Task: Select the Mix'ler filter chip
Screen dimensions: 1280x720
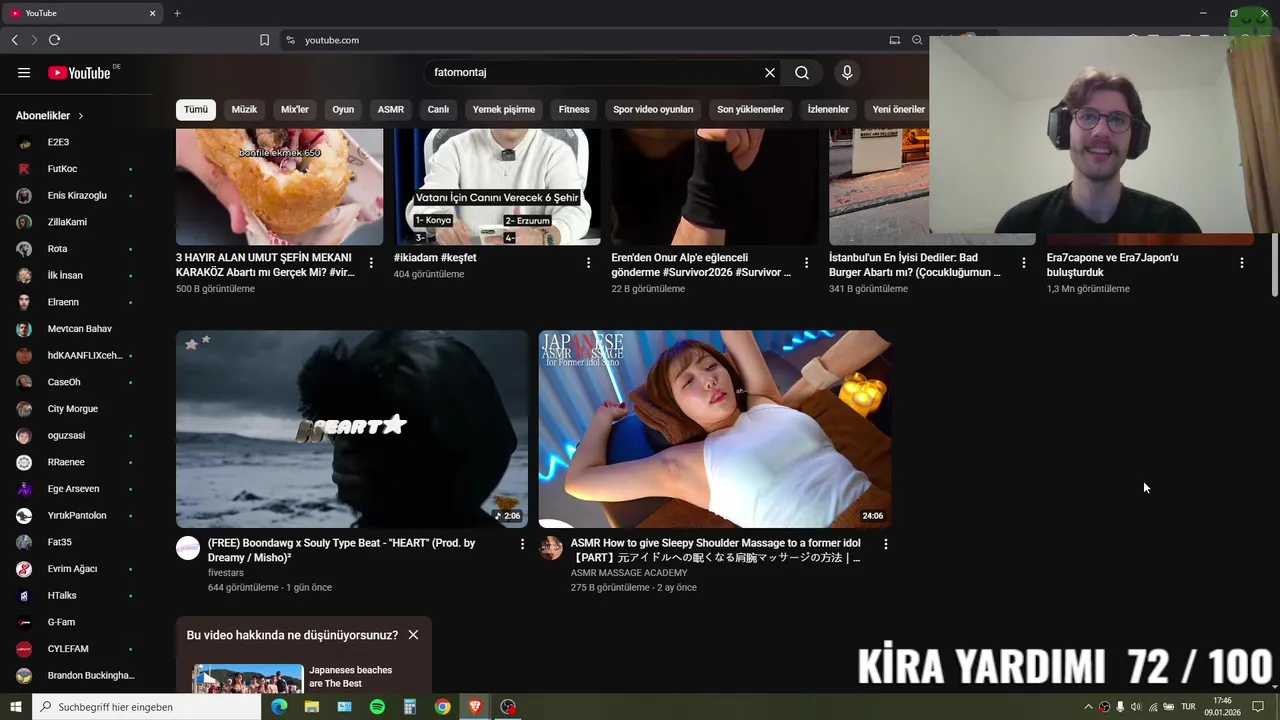Action: coord(295,109)
